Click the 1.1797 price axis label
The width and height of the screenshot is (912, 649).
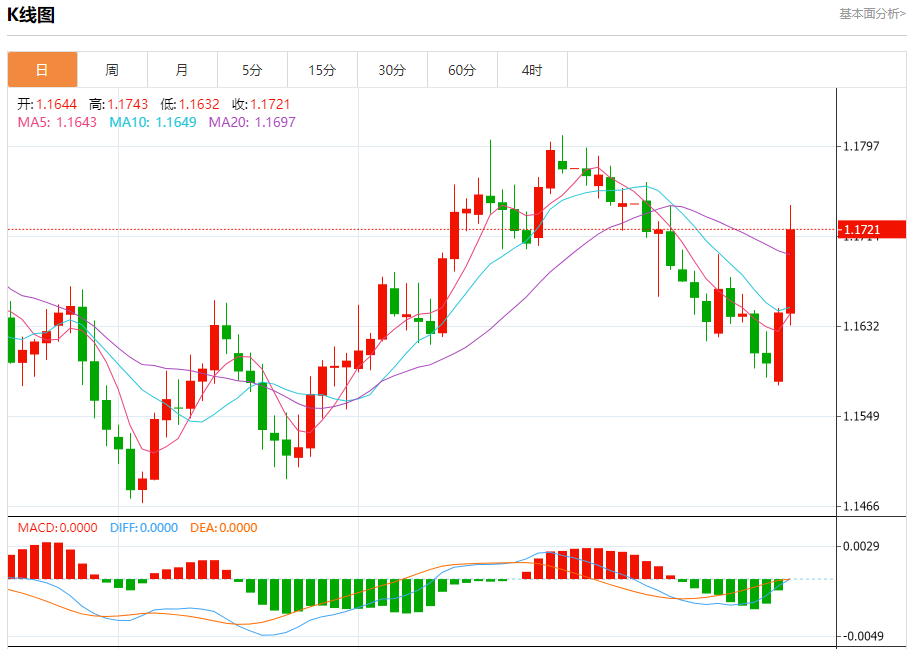(x=861, y=147)
